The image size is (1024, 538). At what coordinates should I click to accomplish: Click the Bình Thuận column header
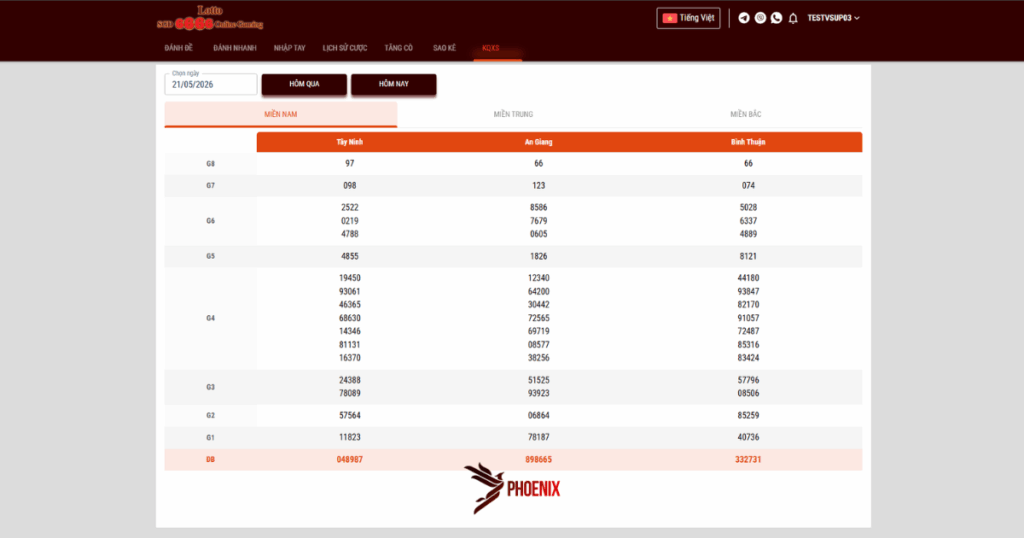pyautogui.click(x=748, y=142)
